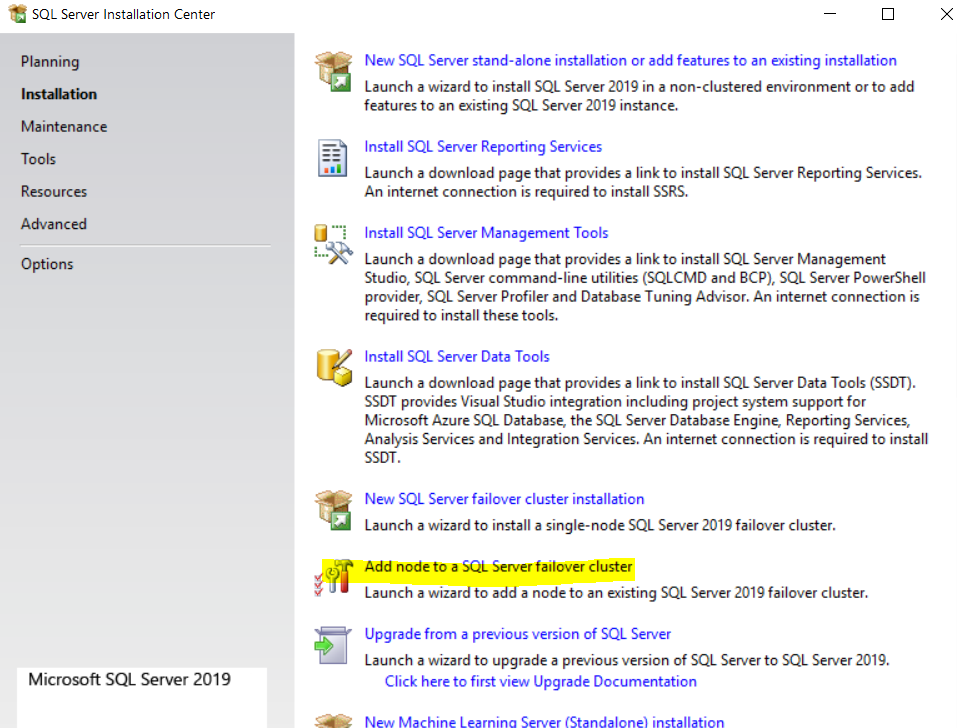This screenshot has width=957, height=728.
Task: Click the stand-alone installation box icon
Action: point(333,71)
